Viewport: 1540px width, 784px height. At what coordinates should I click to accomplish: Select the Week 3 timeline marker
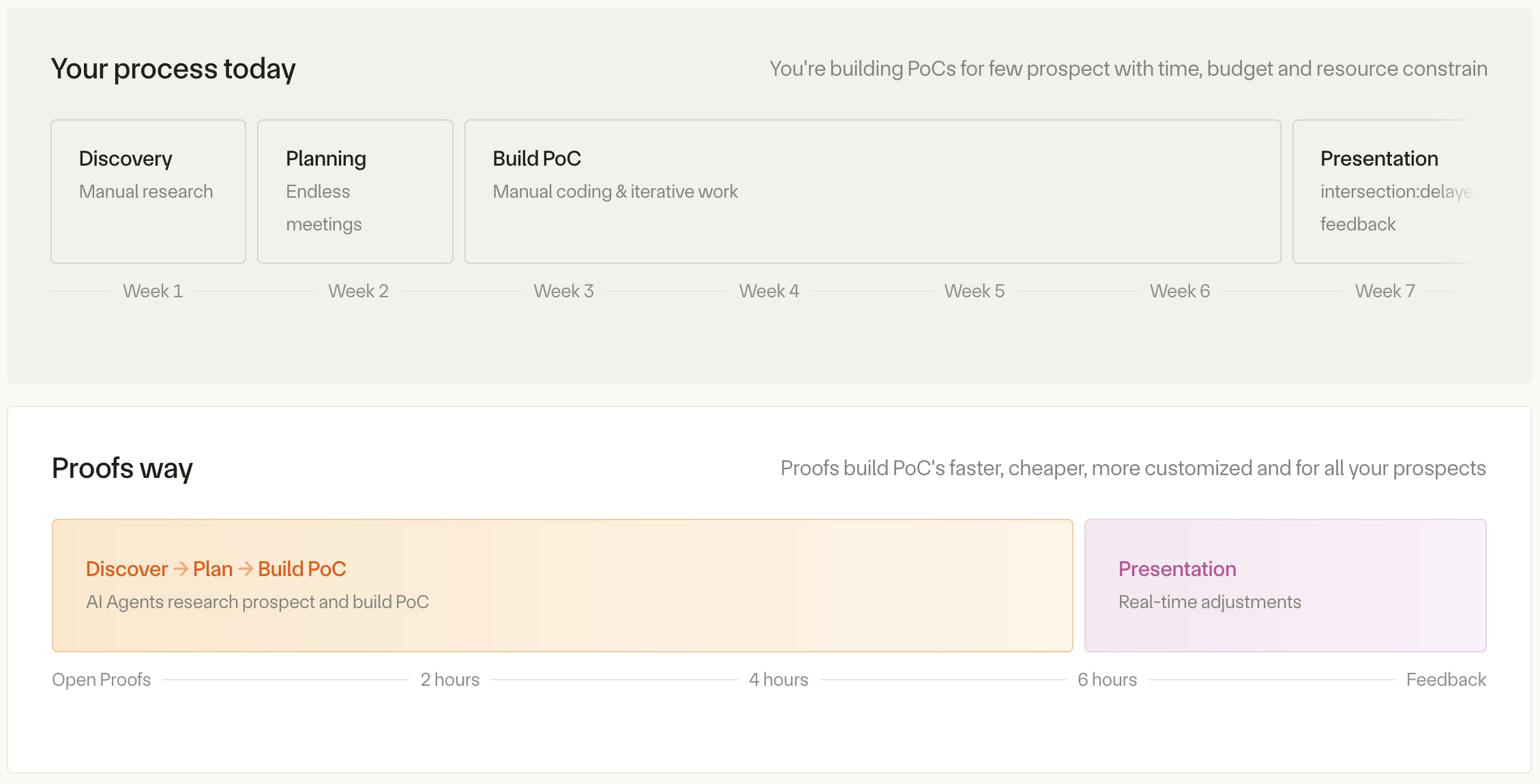tap(563, 291)
